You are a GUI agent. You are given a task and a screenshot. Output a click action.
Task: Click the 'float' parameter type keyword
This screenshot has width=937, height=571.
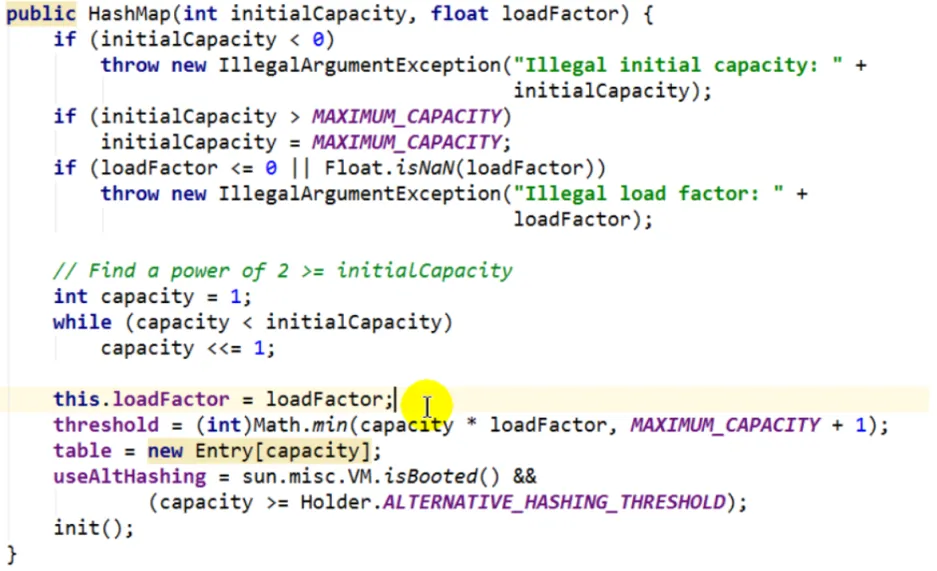(x=460, y=14)
